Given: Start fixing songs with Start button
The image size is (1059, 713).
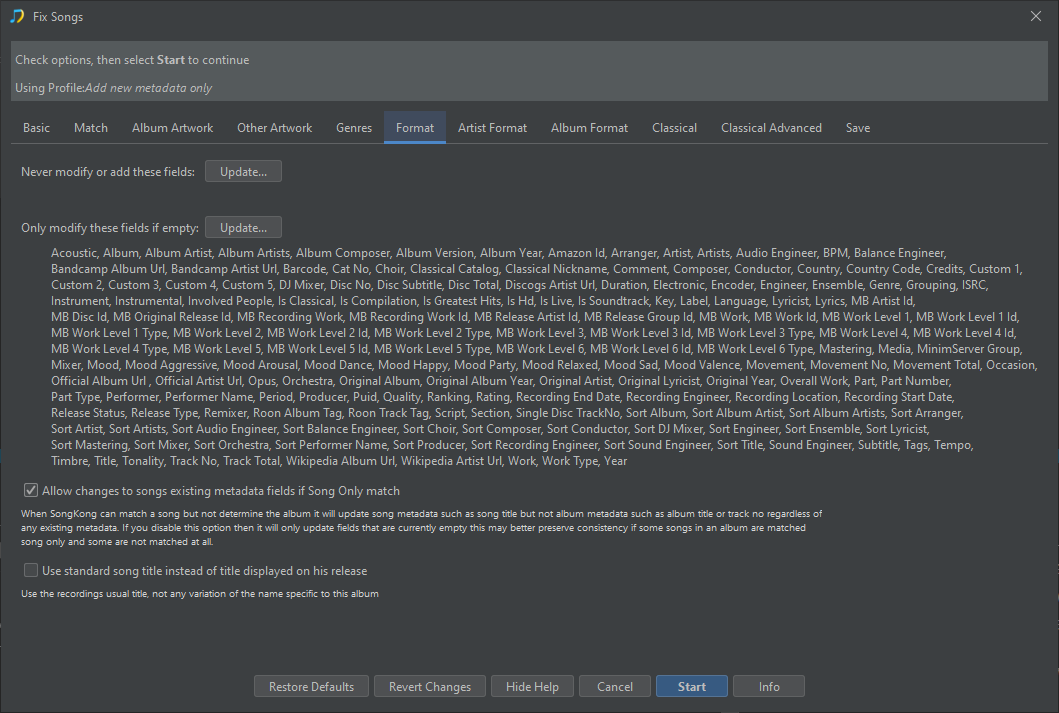Looking at the screenshot, I should point(692,686).
